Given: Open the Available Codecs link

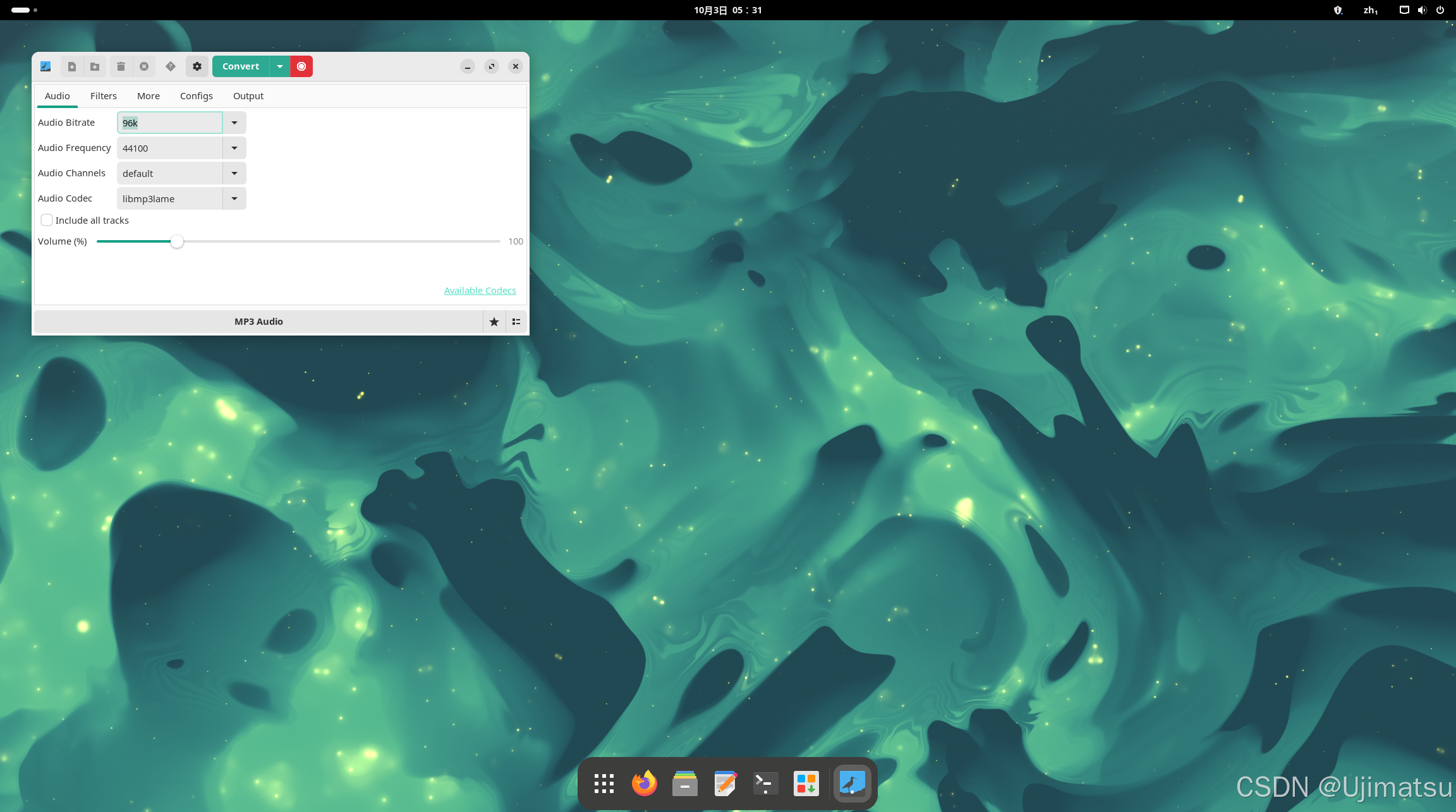Looking at the screenshot, I should coord(480,291).
